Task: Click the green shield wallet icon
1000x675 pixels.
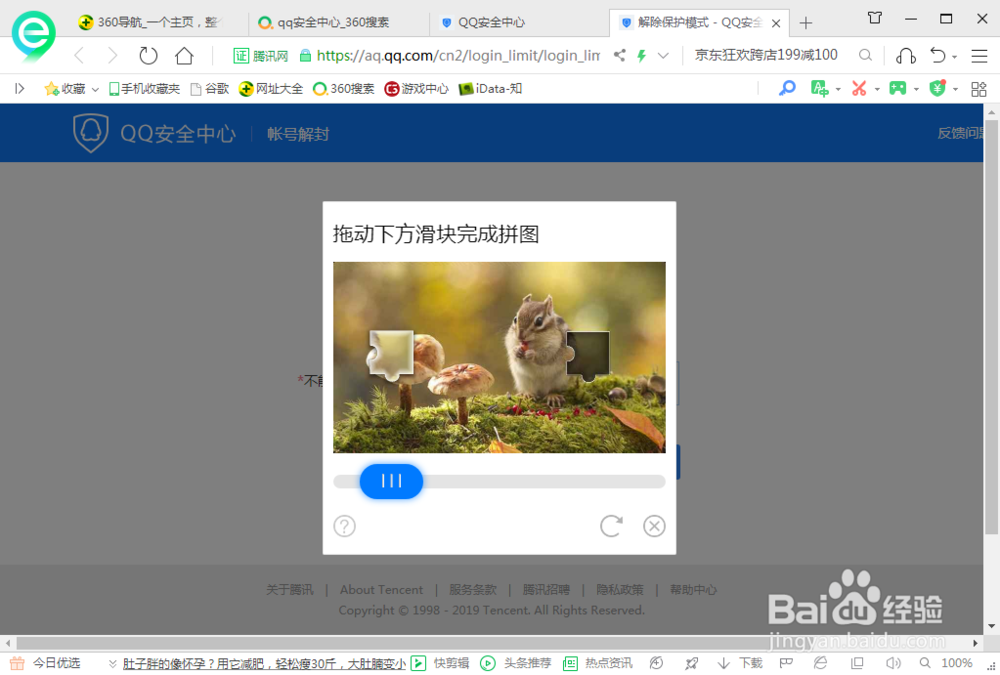Action: coord(938,88)
